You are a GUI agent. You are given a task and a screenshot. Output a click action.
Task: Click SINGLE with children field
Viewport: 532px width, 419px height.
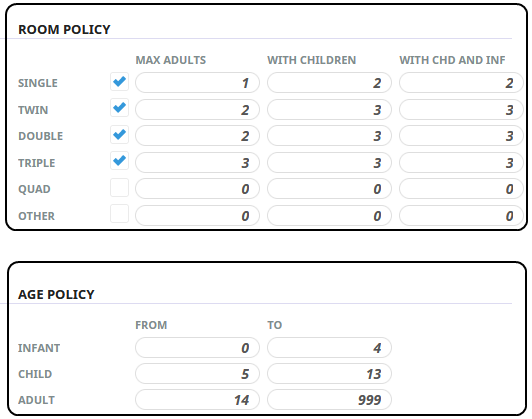tap(329, 82)
